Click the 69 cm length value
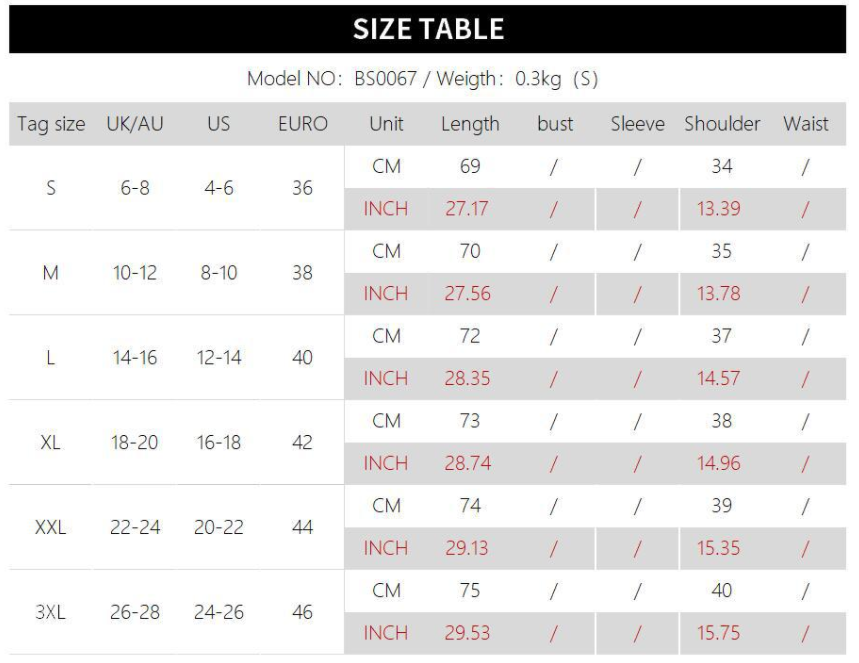859x663 pixels. [469, 167]
